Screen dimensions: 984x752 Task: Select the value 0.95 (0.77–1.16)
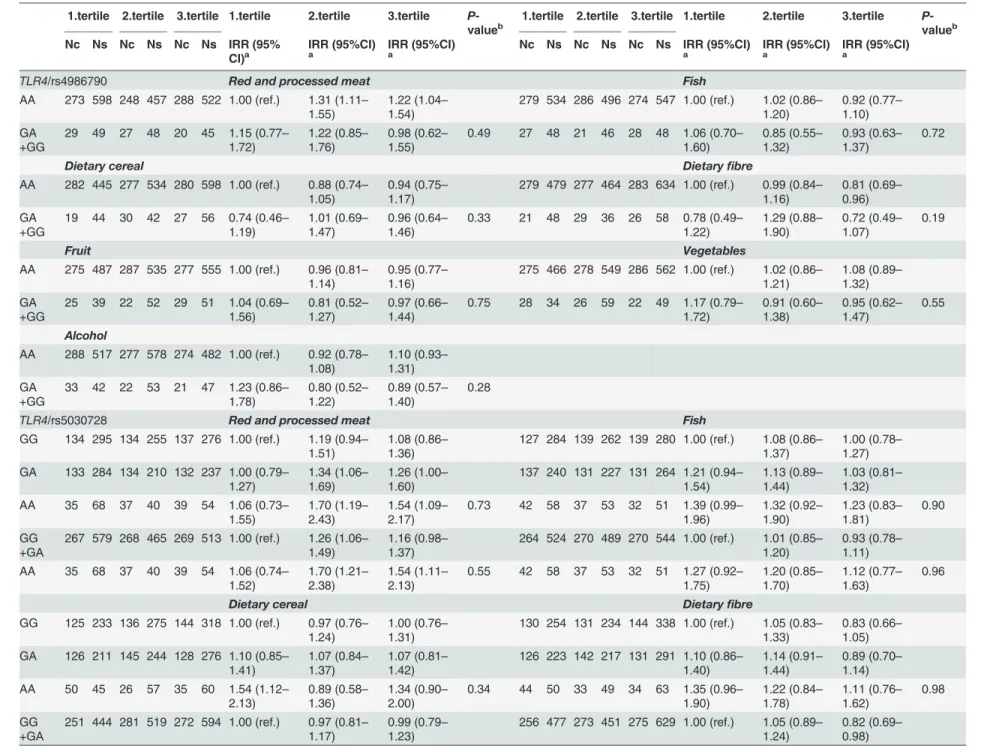[x=418, y=277]
